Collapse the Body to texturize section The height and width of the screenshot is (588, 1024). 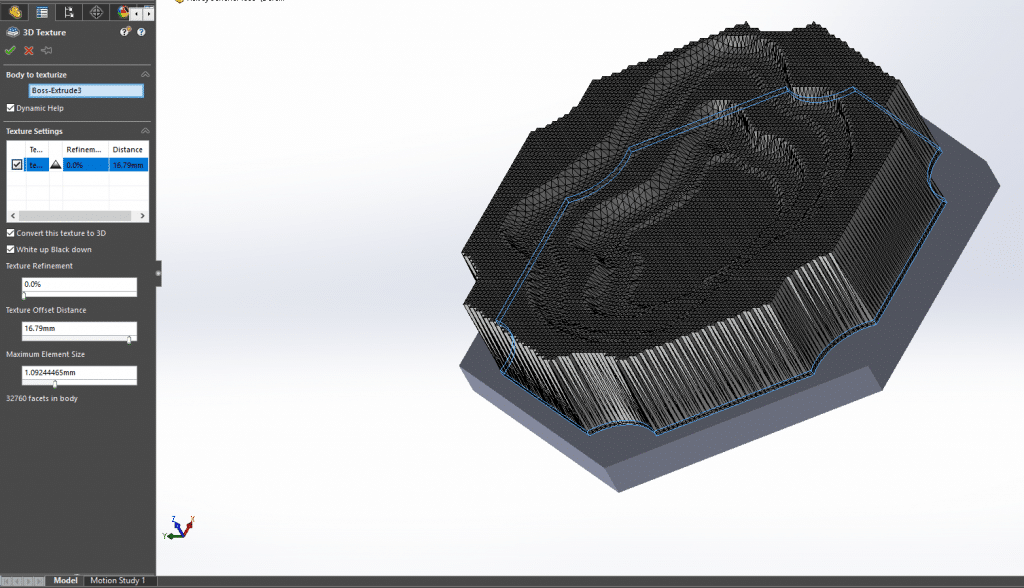145,74
